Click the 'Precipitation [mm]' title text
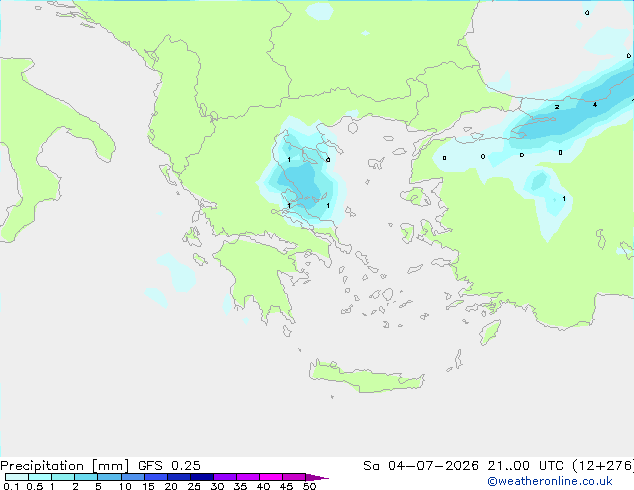The width and height of the screenshot is (634, 490). pyautogui.click(x=65, y=466)
